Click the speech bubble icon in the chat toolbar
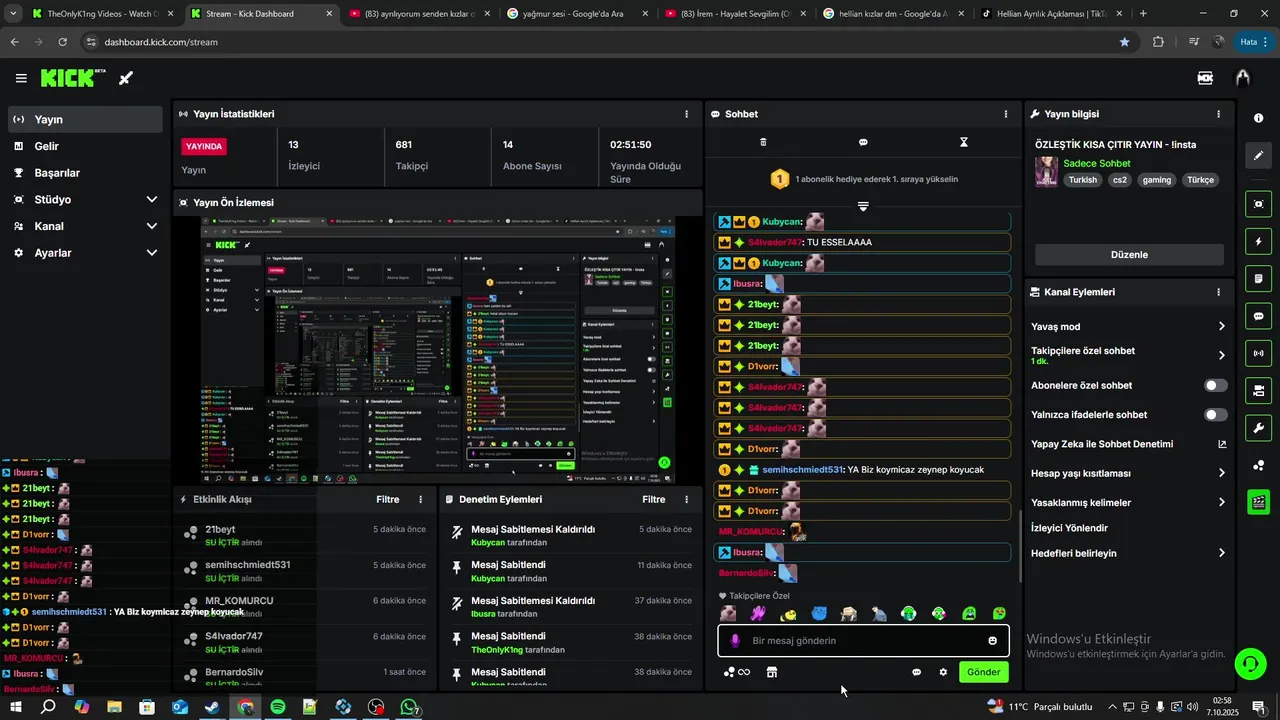The height and width of the screenshot is (720, 1280). point(863,142)
